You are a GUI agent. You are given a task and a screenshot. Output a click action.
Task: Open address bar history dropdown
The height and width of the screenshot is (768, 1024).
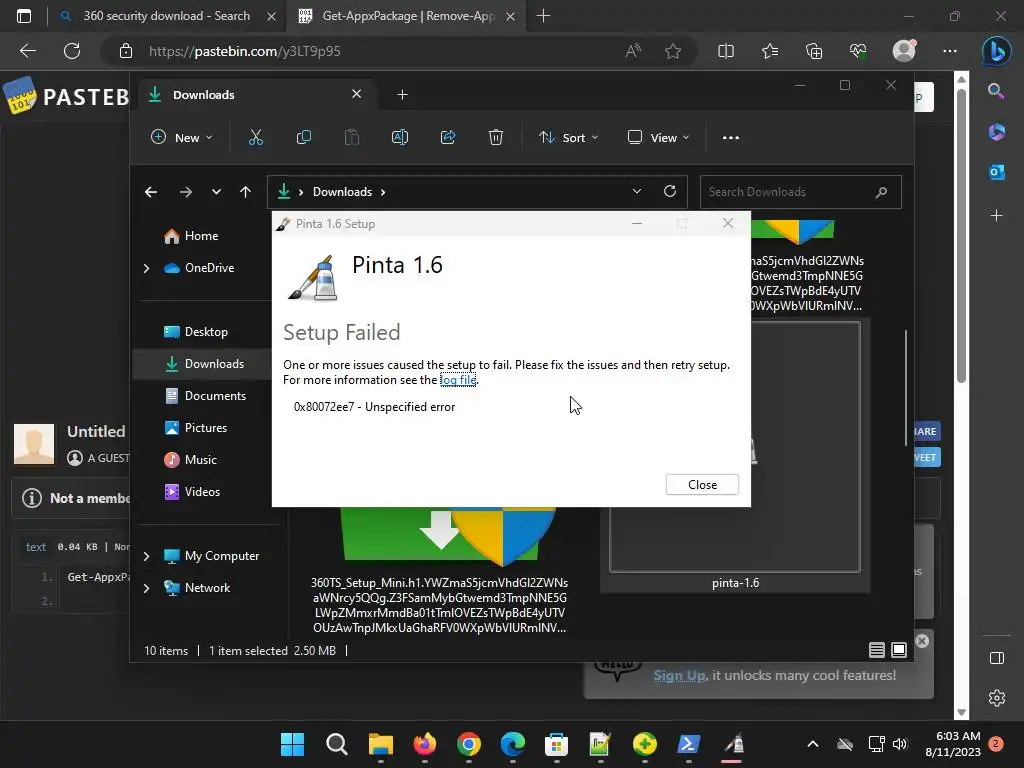coord(637,191)
